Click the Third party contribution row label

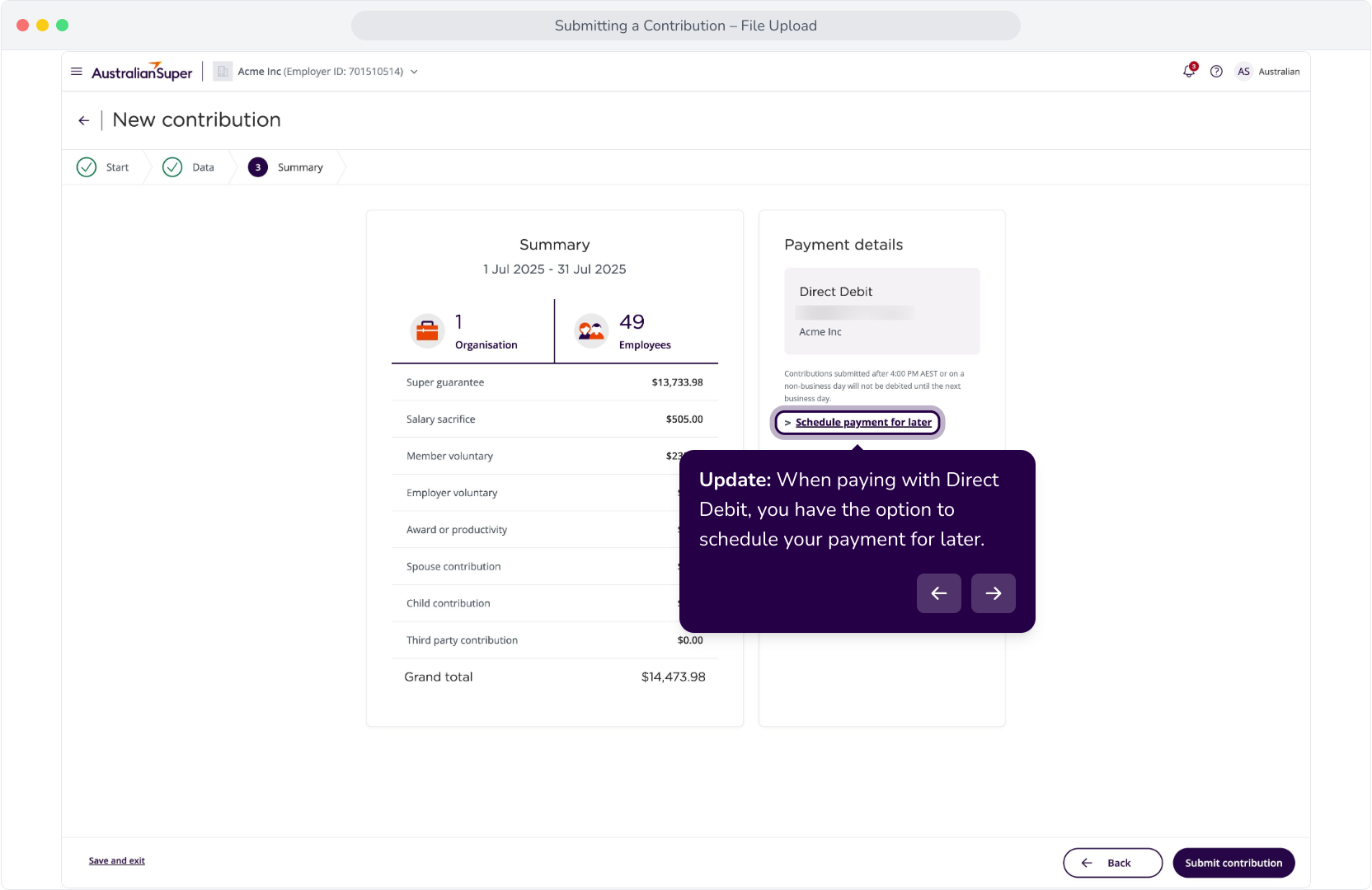pyautogui.click(x=463, y=640)
